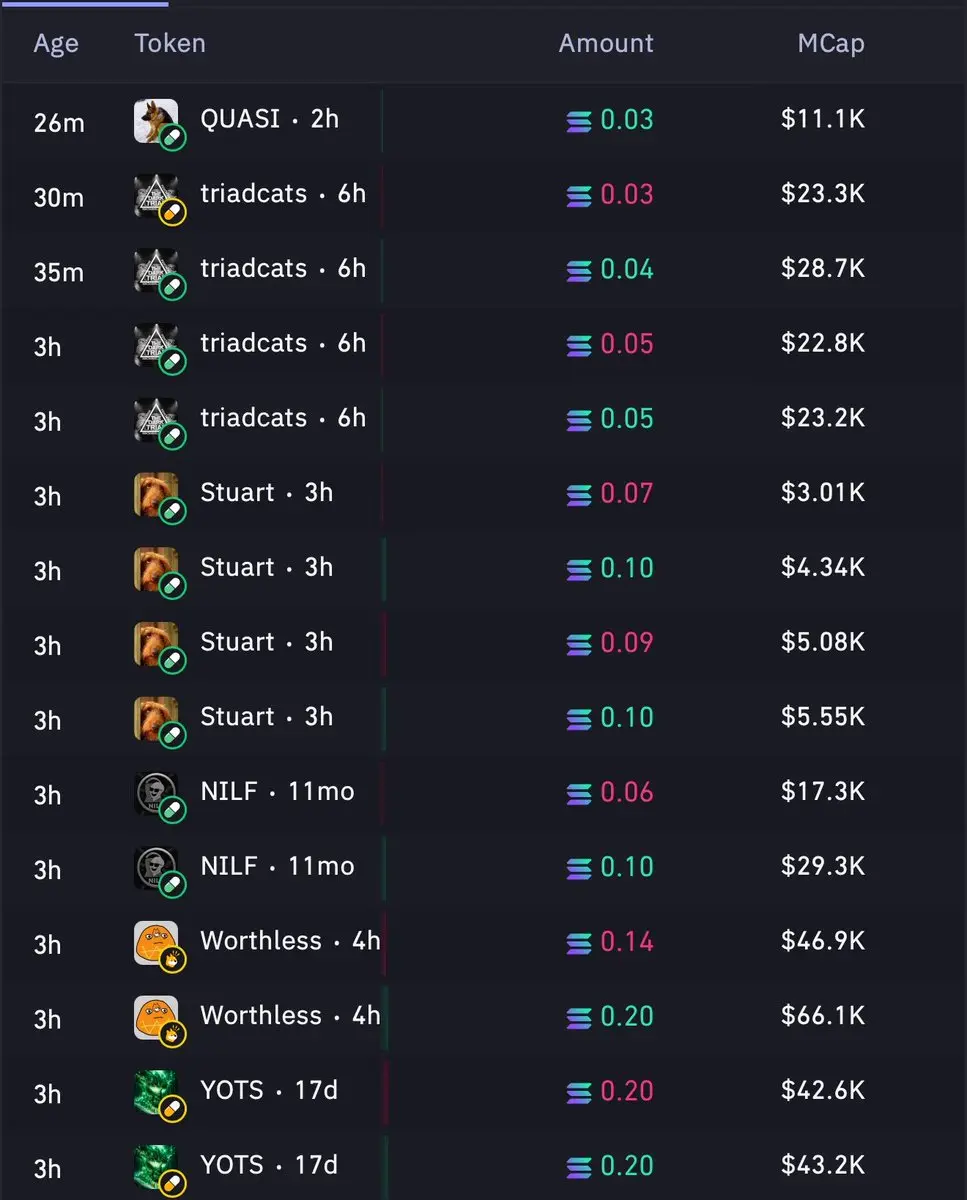Open the QUASI token dog avatar

(x=156, y=120)
